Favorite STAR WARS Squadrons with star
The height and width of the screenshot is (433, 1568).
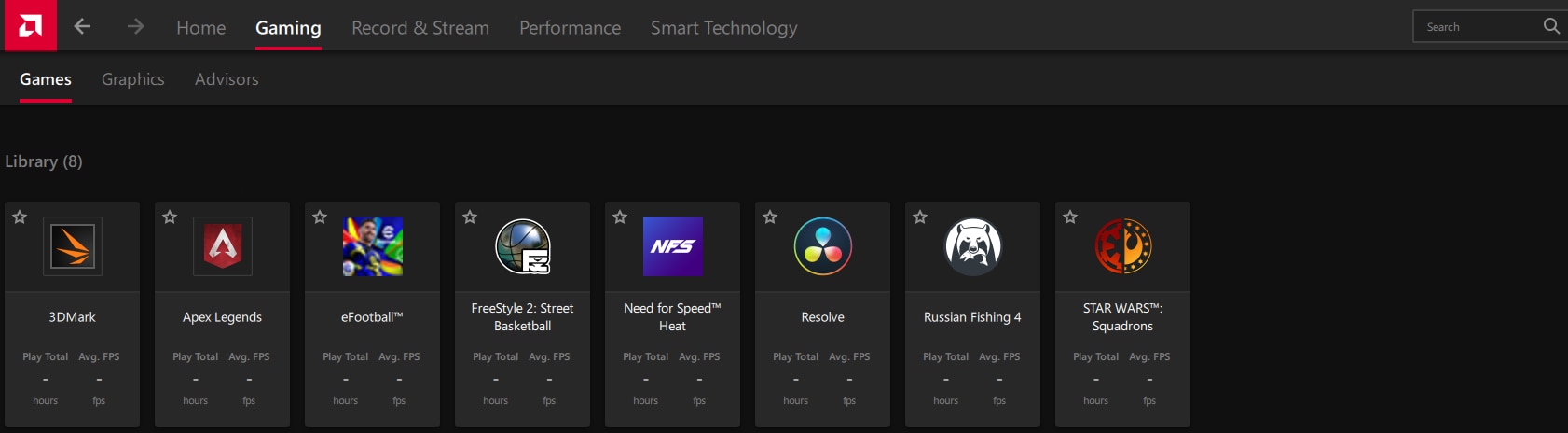click(1070, 216)
